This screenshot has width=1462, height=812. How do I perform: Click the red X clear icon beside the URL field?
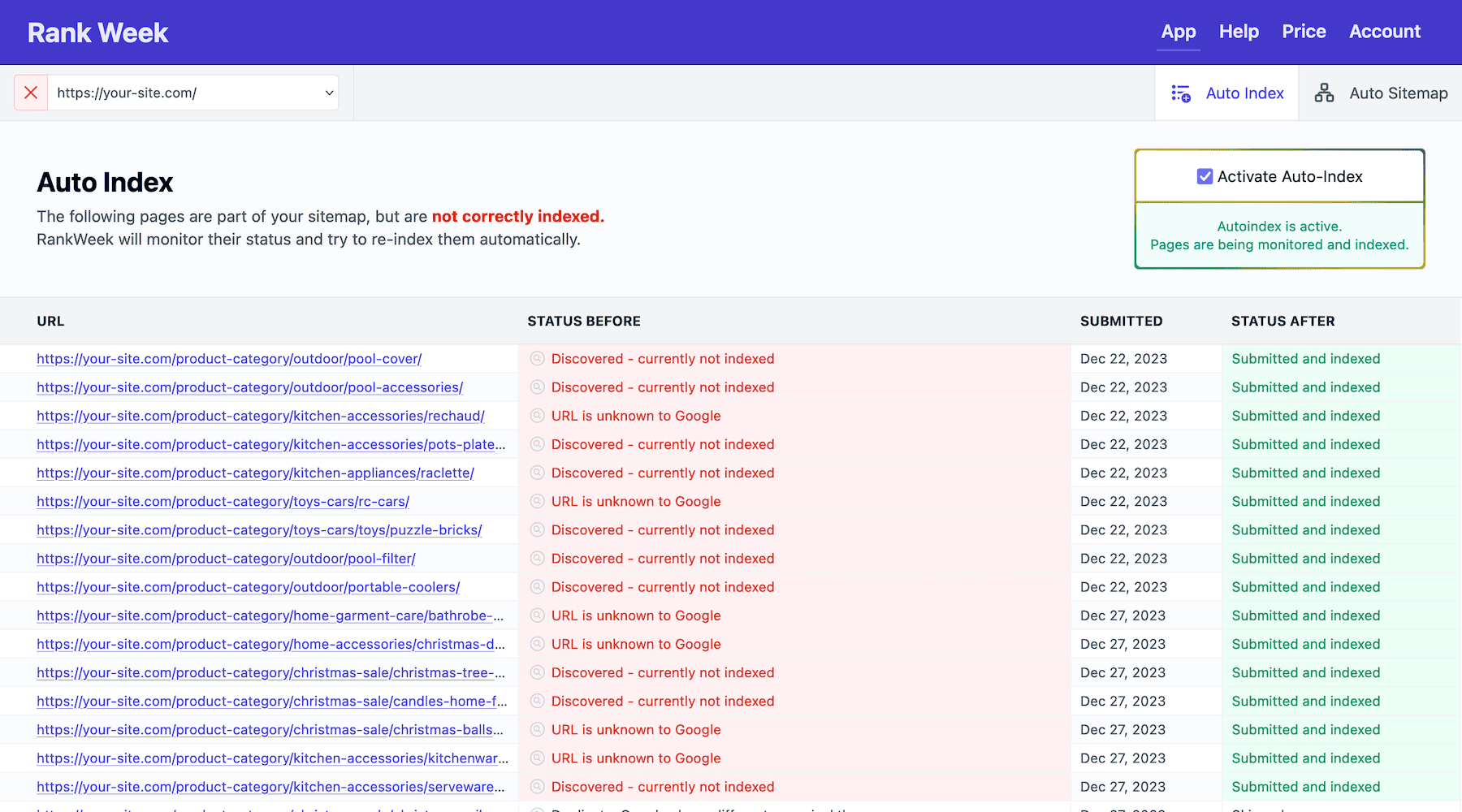click(x=30, y=92)
